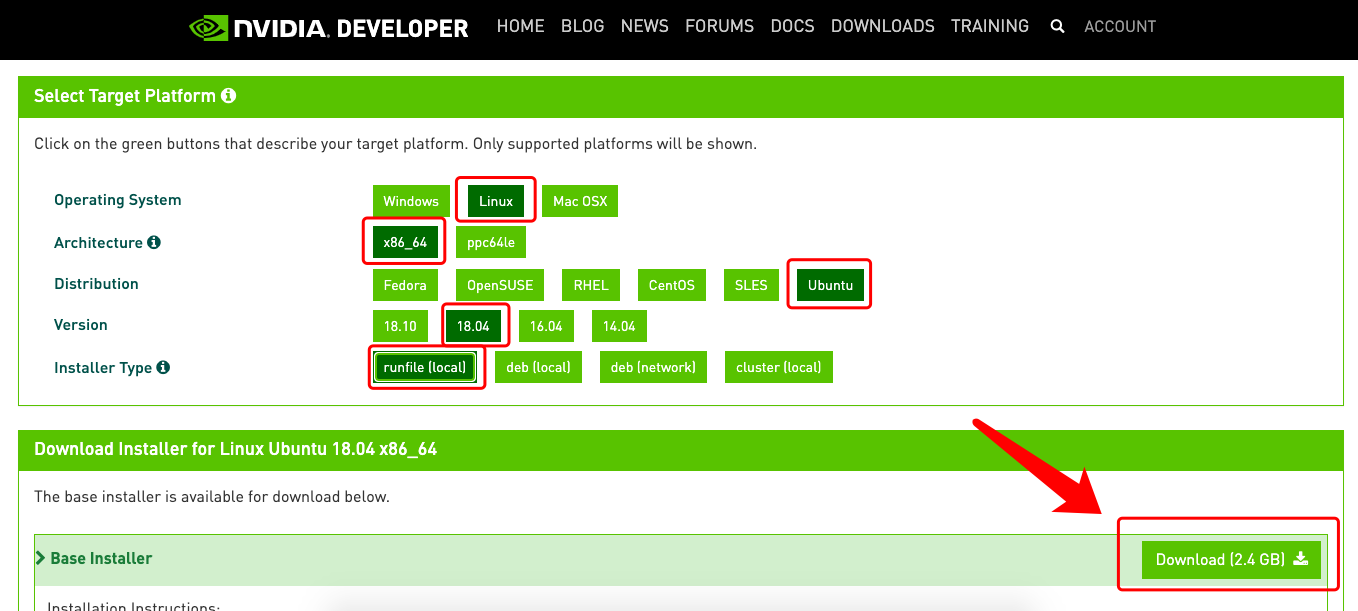This screenshot has width=1358, height=611.
Task: Choose deb (network) installer type
Action: (653, 367)
